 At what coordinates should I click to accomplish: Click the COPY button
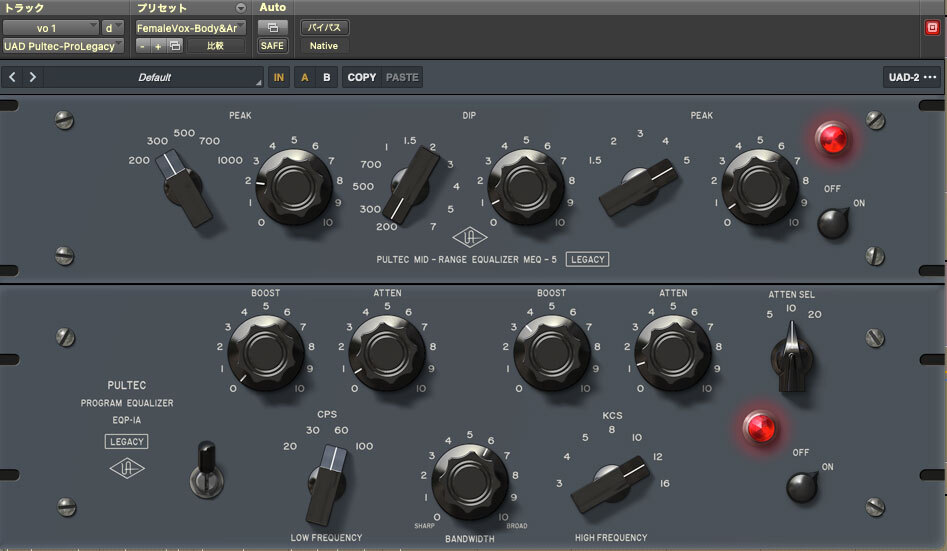pyautogui.click(x=361, y=77)
